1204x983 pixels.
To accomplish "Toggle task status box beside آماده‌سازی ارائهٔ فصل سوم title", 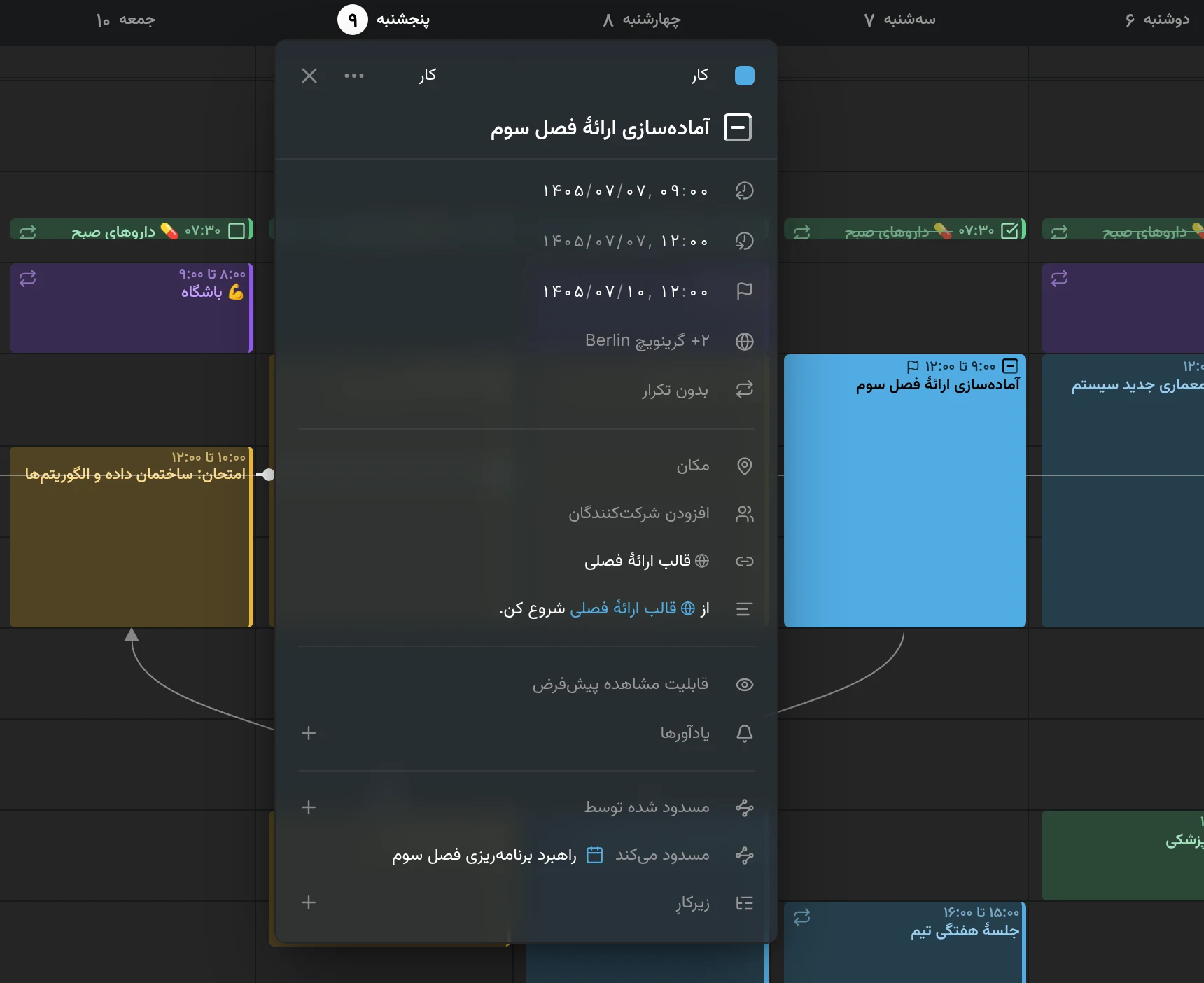I will pyautogui.click(x=738, y=127).
